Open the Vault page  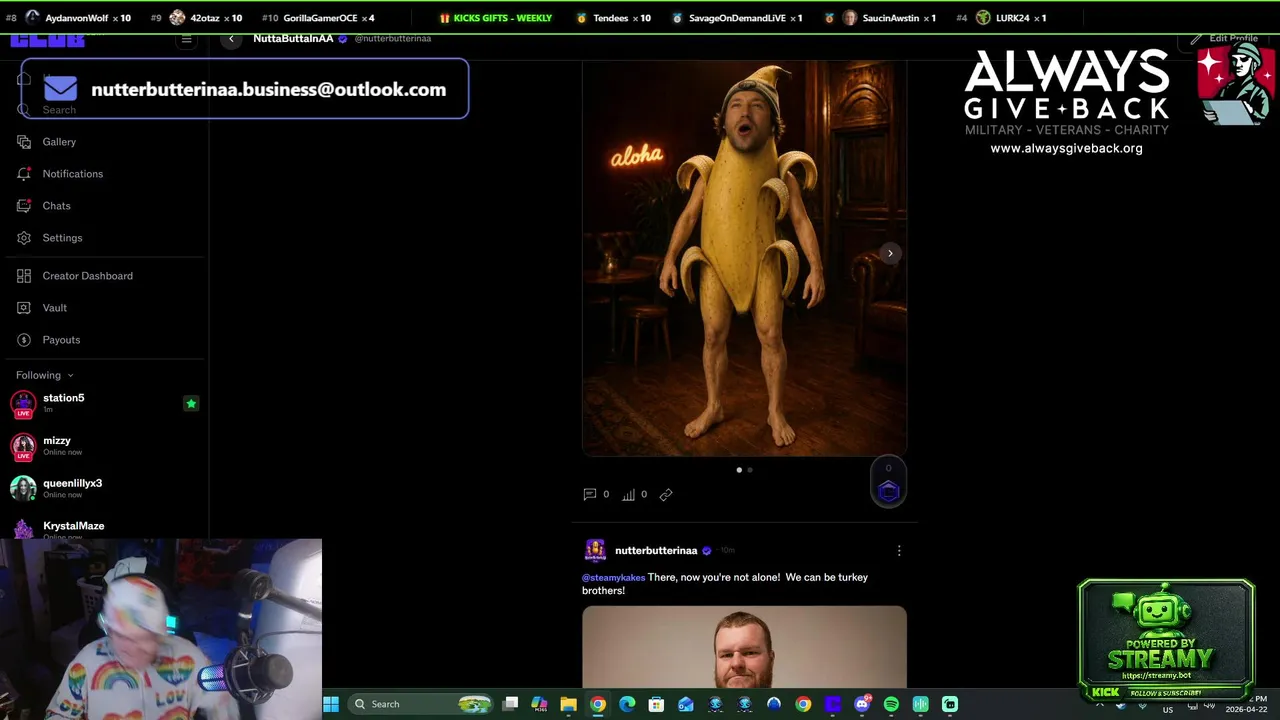pyautogui.click(x=54, y=308)
